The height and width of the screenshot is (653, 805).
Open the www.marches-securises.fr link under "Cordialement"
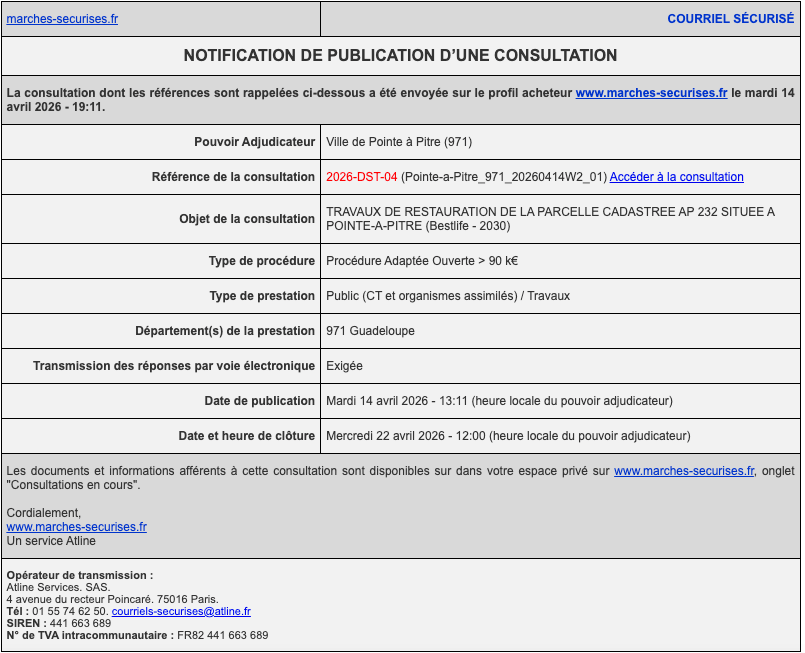77,527
